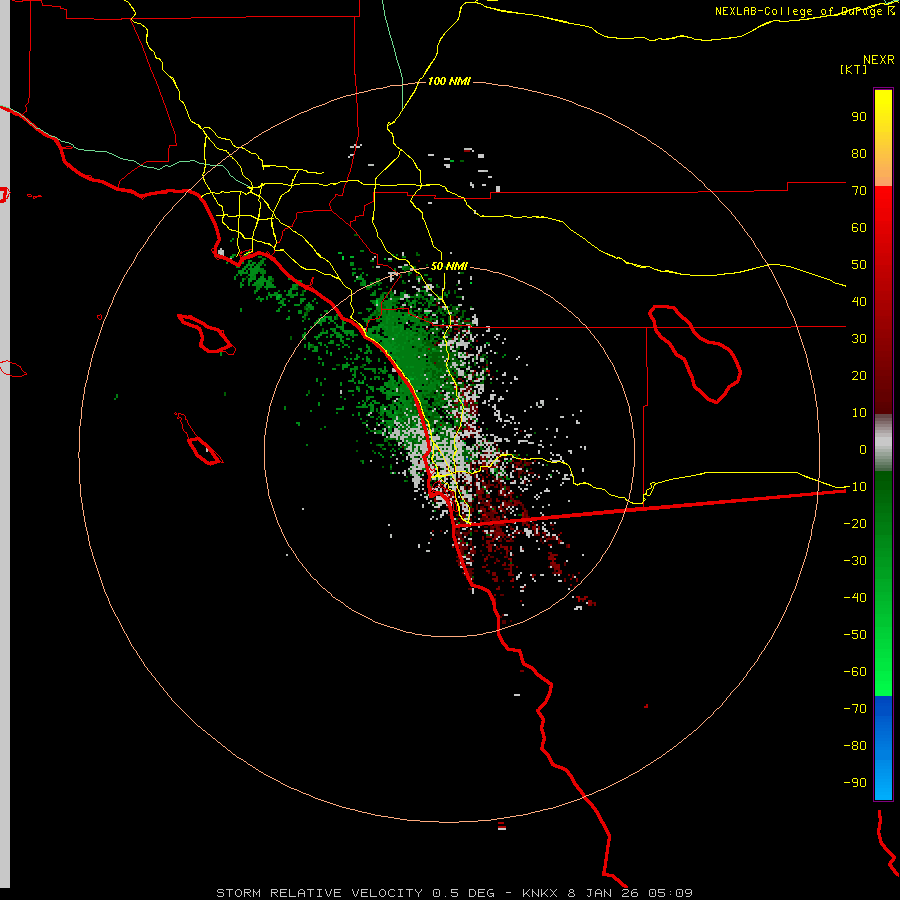Click the 70 value on velocity scale

point(859,191)
